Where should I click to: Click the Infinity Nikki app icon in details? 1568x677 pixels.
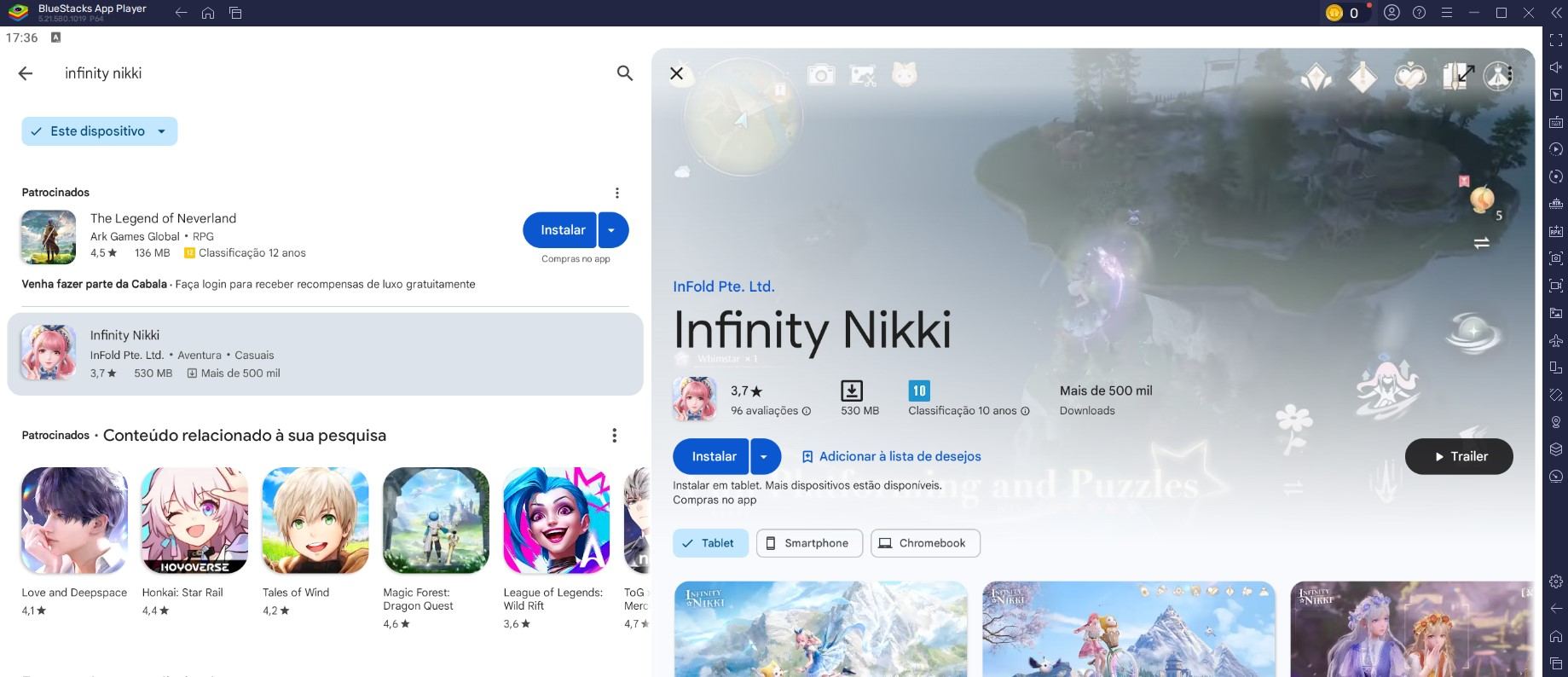(x=695, y=399)
